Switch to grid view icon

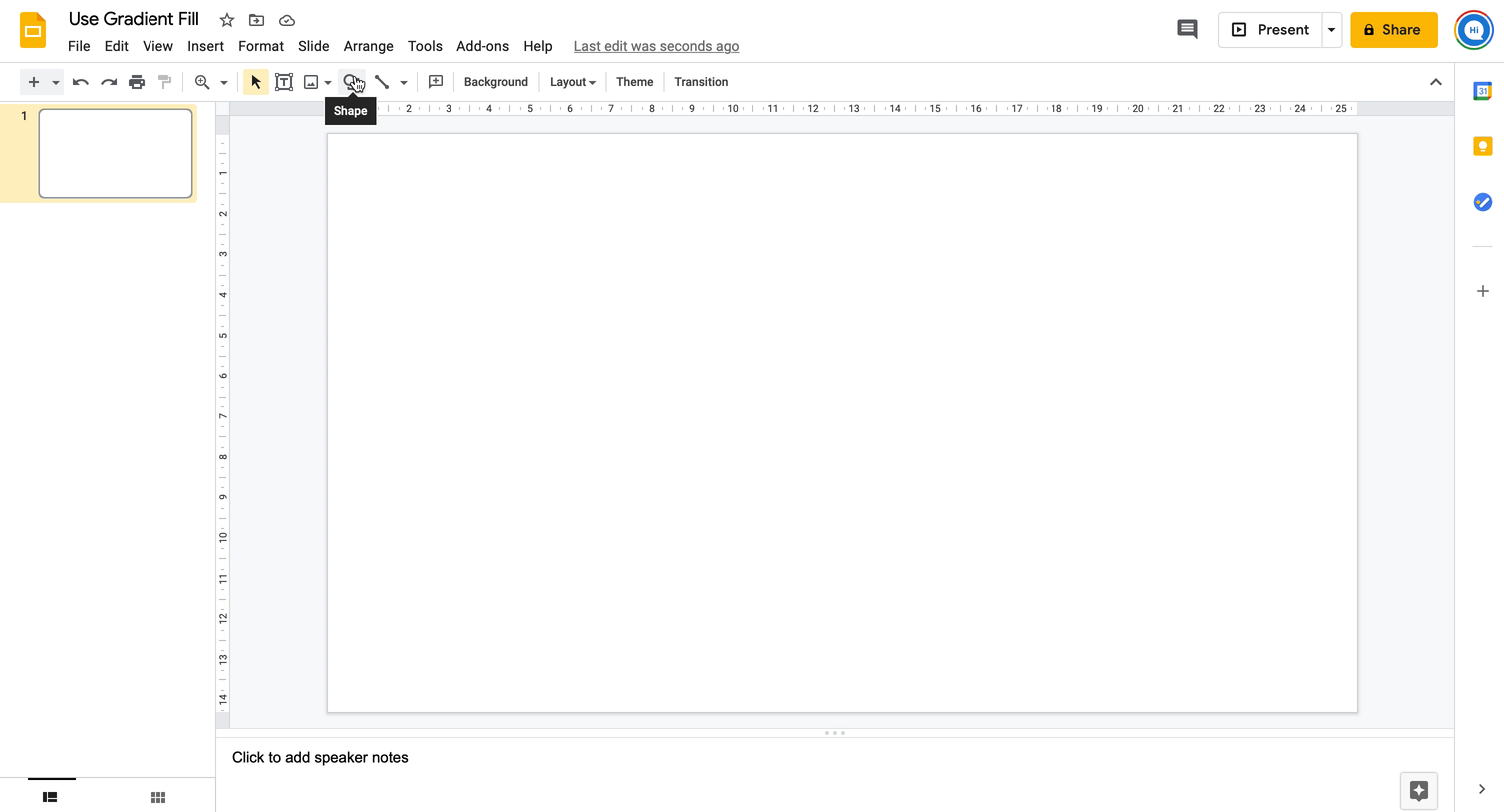pyautogui.click(x=157, y=797)
